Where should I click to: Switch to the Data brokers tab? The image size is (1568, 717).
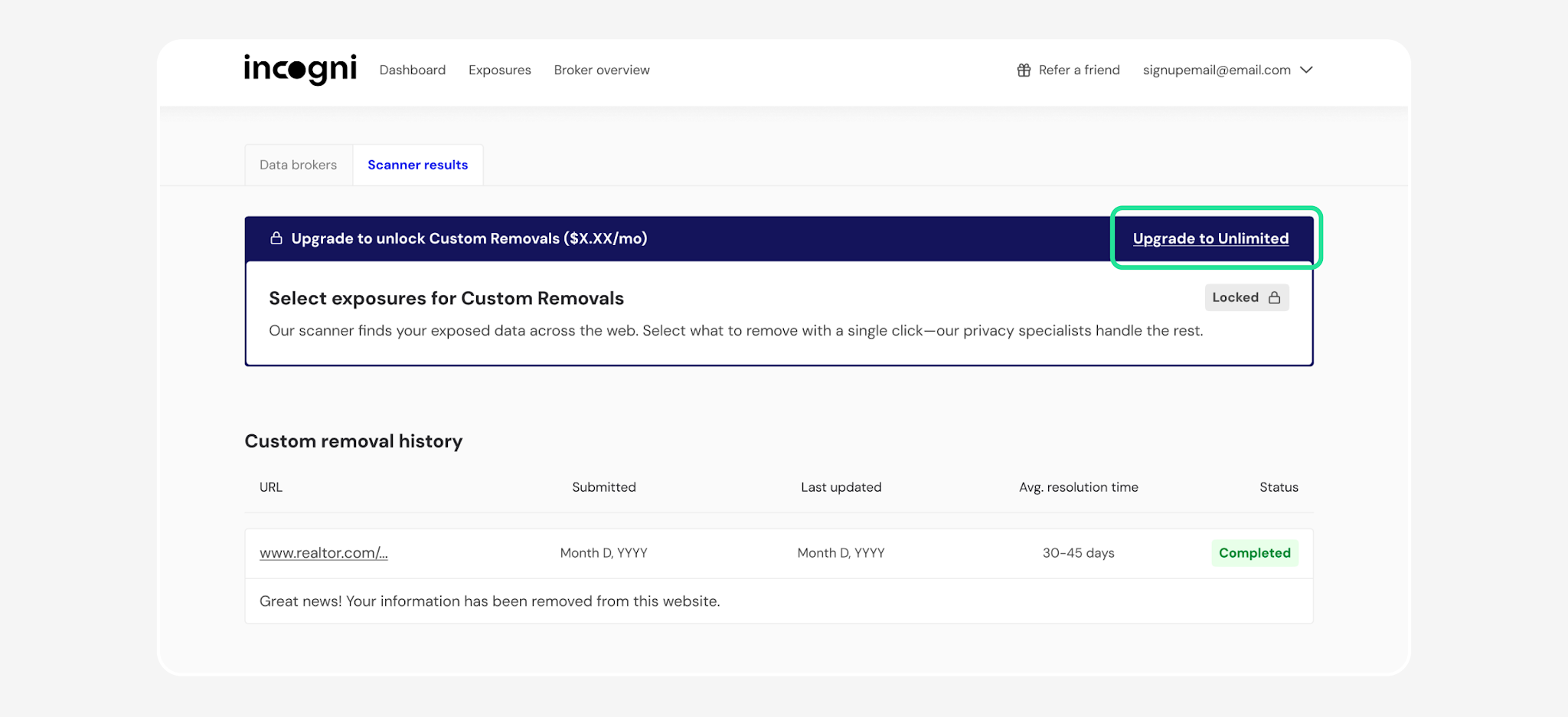(299, 165)
